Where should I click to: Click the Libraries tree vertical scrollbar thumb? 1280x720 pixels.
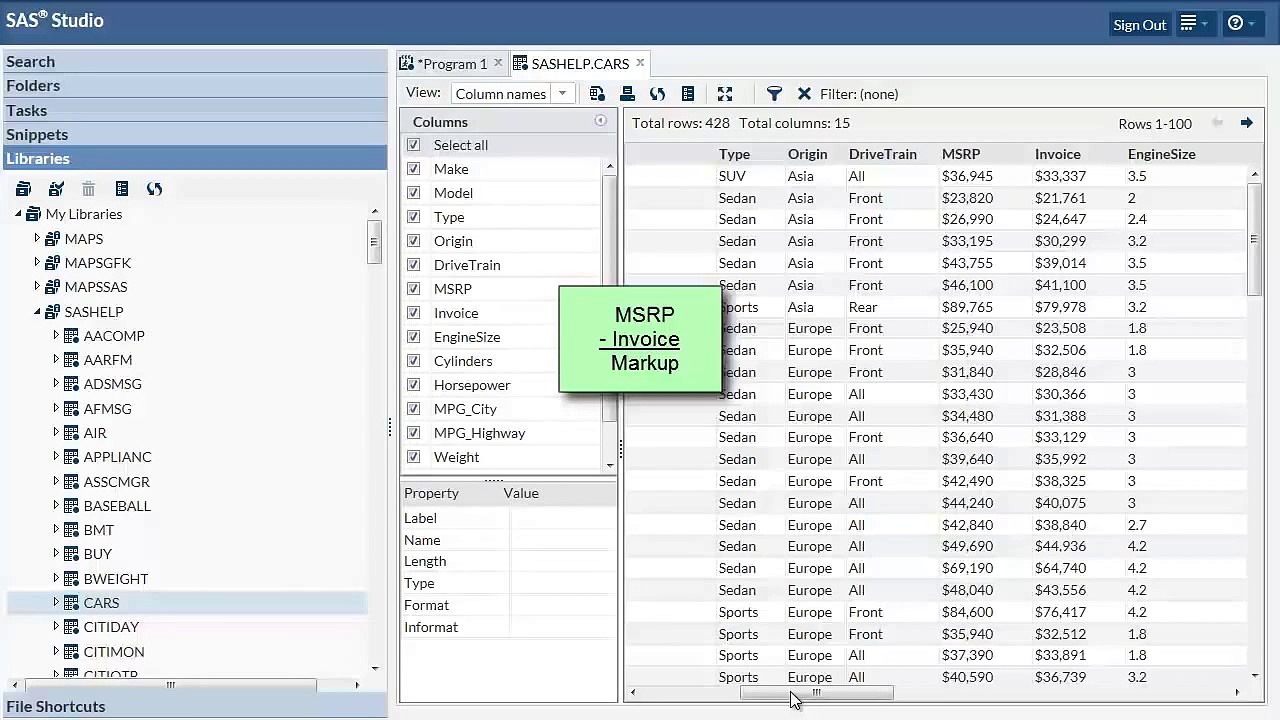pyautogui.click(x=374, y=241)
